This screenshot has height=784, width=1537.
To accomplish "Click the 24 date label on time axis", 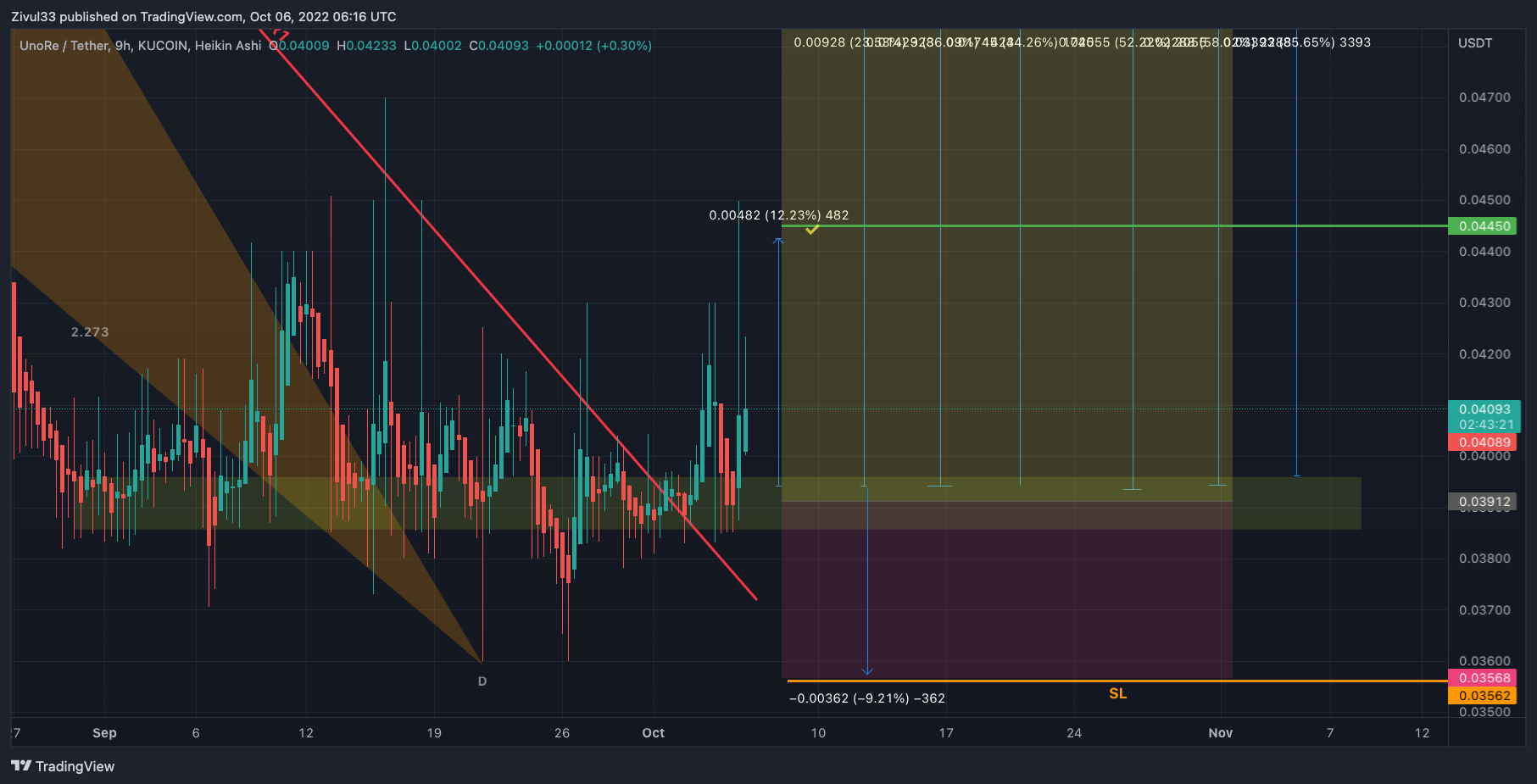I will click(x=1074, y=733).
